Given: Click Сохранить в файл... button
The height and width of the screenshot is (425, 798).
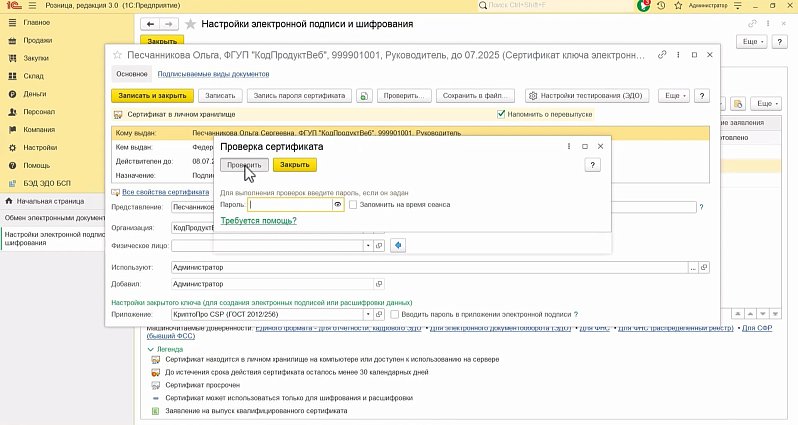Looking at the screenshot, I should [x=475, y=96].
